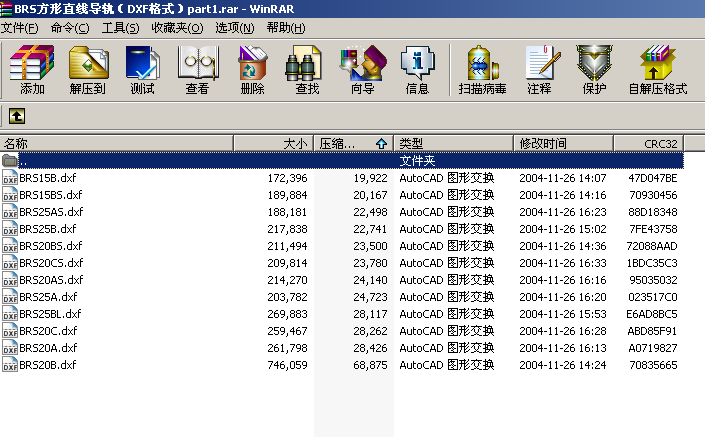Click CRC32 value 47D047BE
705x437 pixels.
[653, 178]
